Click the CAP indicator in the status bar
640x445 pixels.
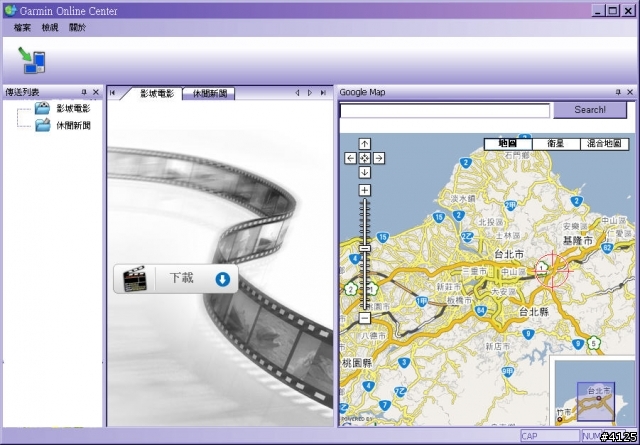click(550, 436)
